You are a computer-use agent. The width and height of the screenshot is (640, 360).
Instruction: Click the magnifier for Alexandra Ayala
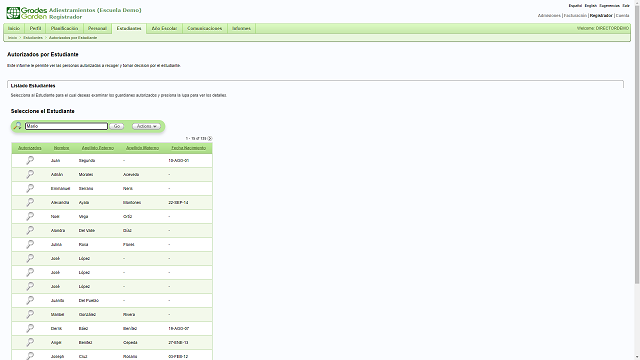[x=30, y=202]
